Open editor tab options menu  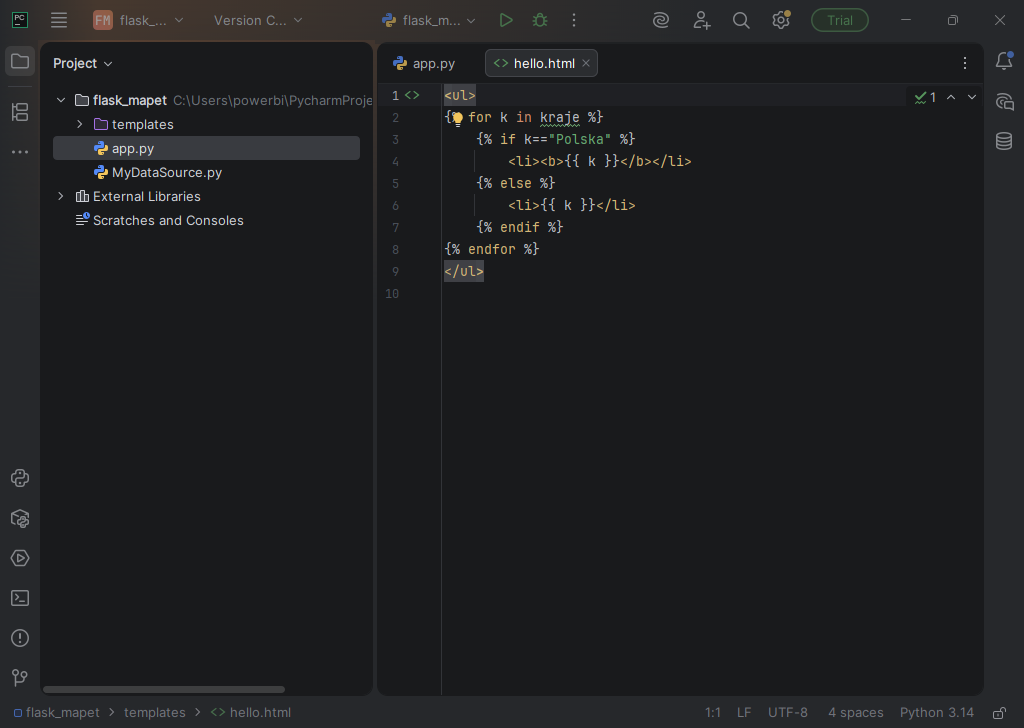pyautogui.click(x=965, y=63)
